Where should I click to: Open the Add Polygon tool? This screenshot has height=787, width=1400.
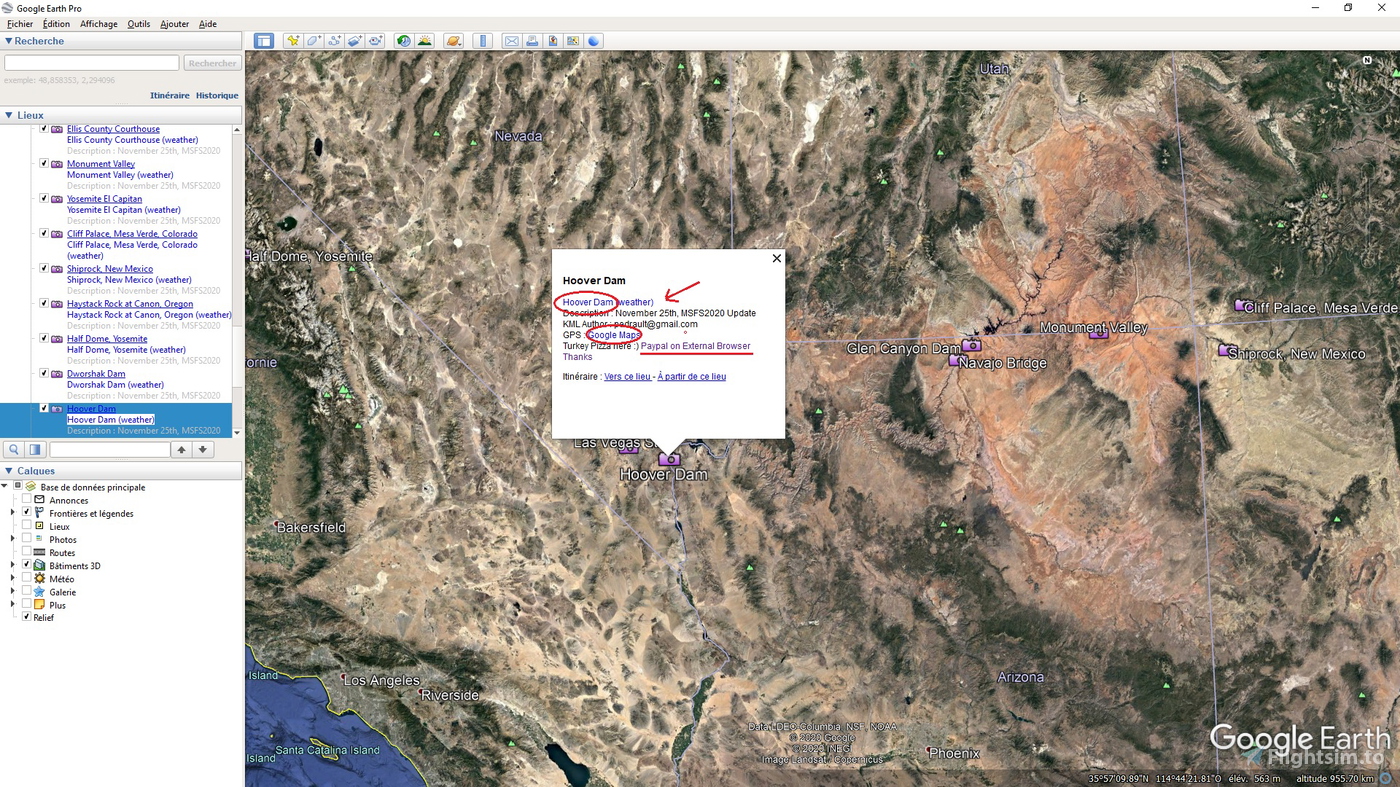click(x=312, y=40)
